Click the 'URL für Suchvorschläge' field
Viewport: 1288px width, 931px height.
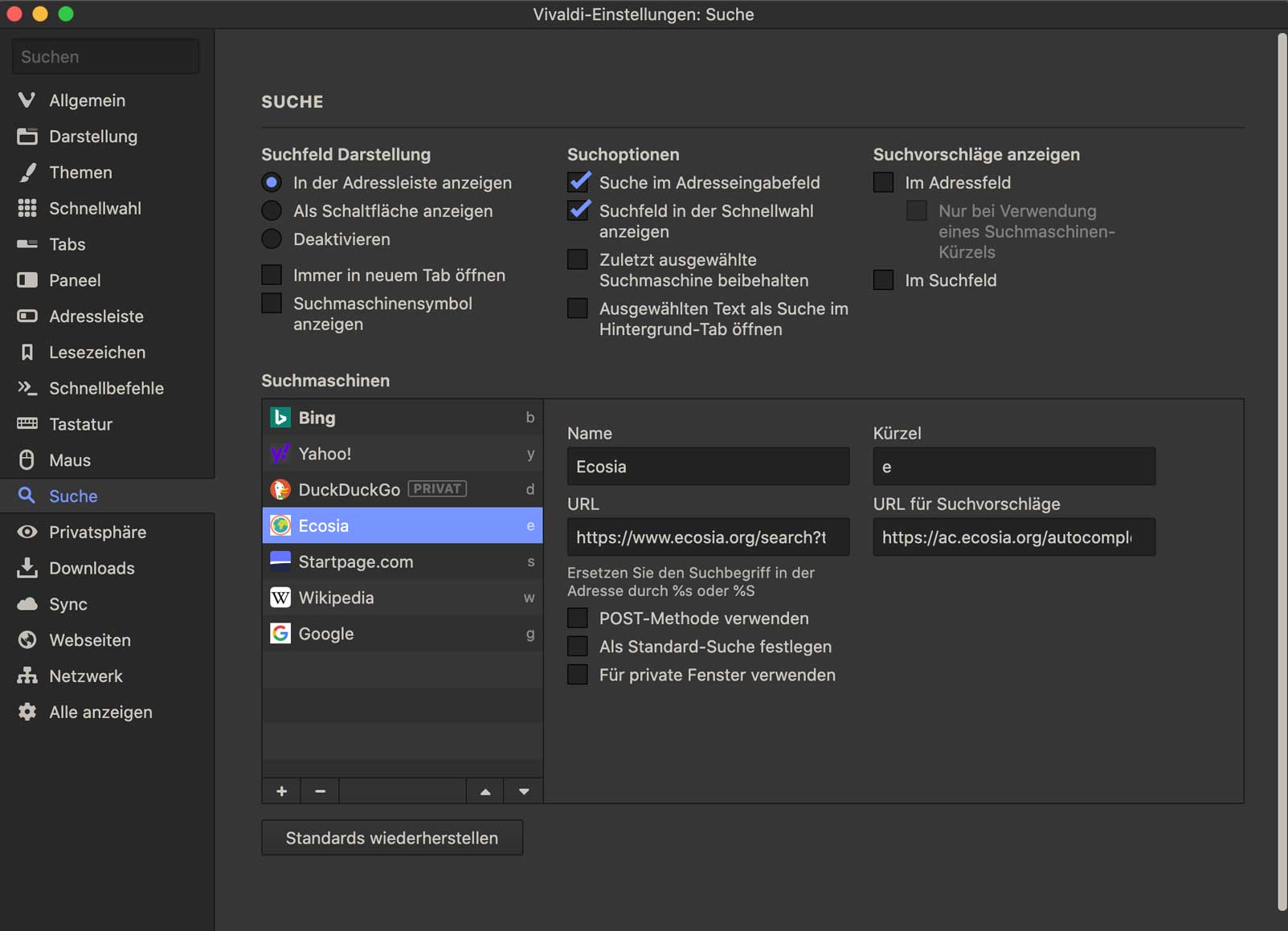[1014, 537]
